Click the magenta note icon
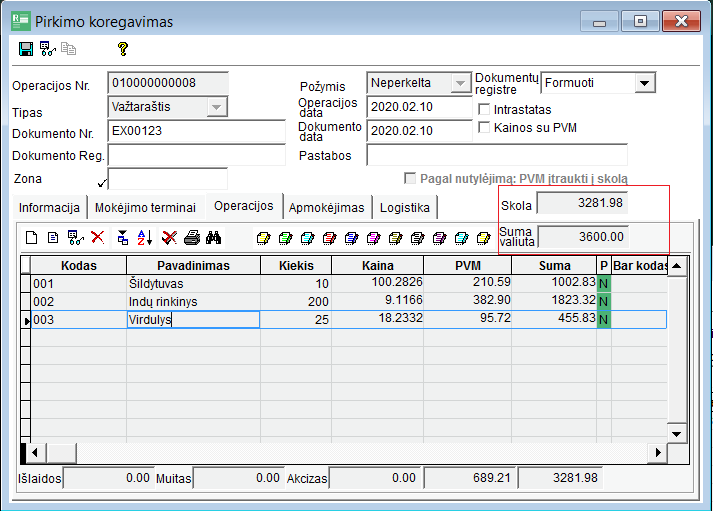This screenshot has height=511, width=713. pyautogui.click(x=374, y=238)
